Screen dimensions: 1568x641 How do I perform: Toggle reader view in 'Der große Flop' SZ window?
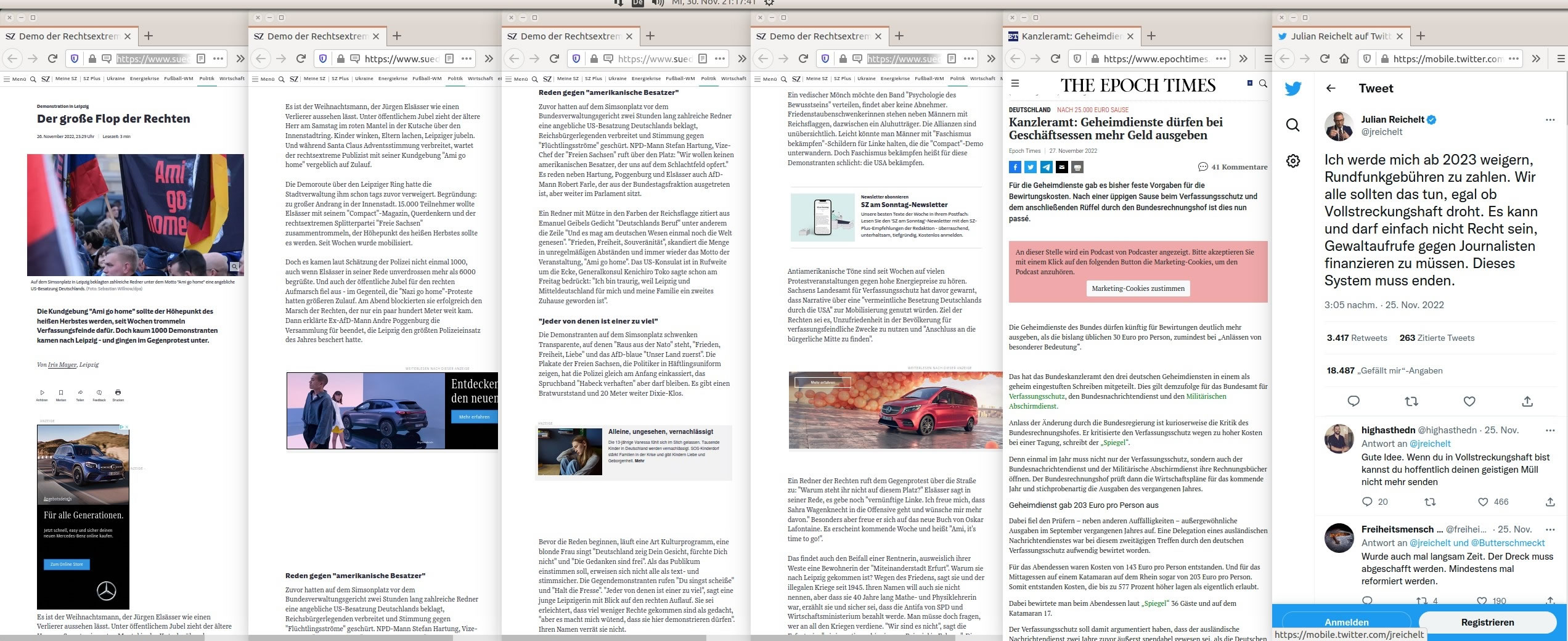click(x=201, y=59)
